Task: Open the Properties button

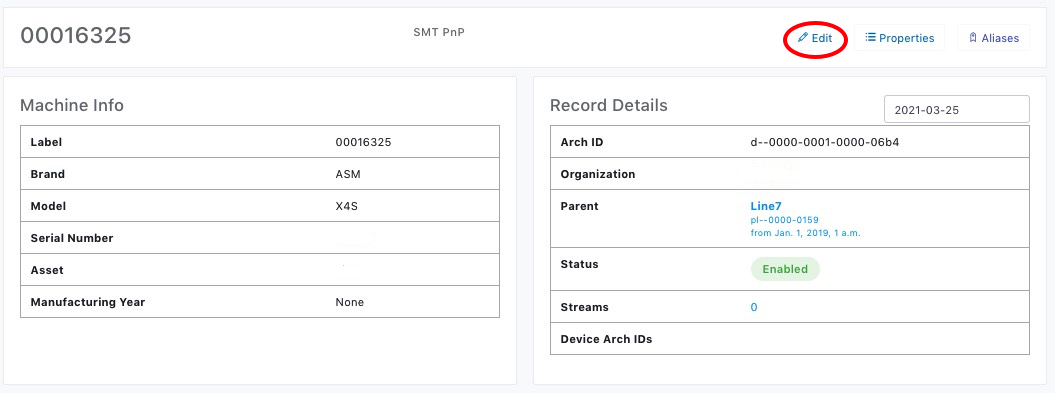Action: (x=900, y=38)
